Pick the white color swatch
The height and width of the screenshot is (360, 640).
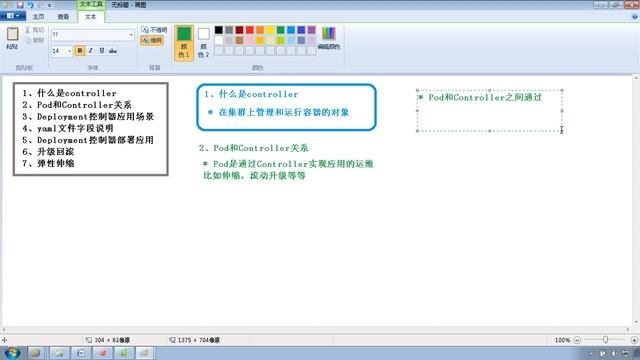[x=219, y=40]
